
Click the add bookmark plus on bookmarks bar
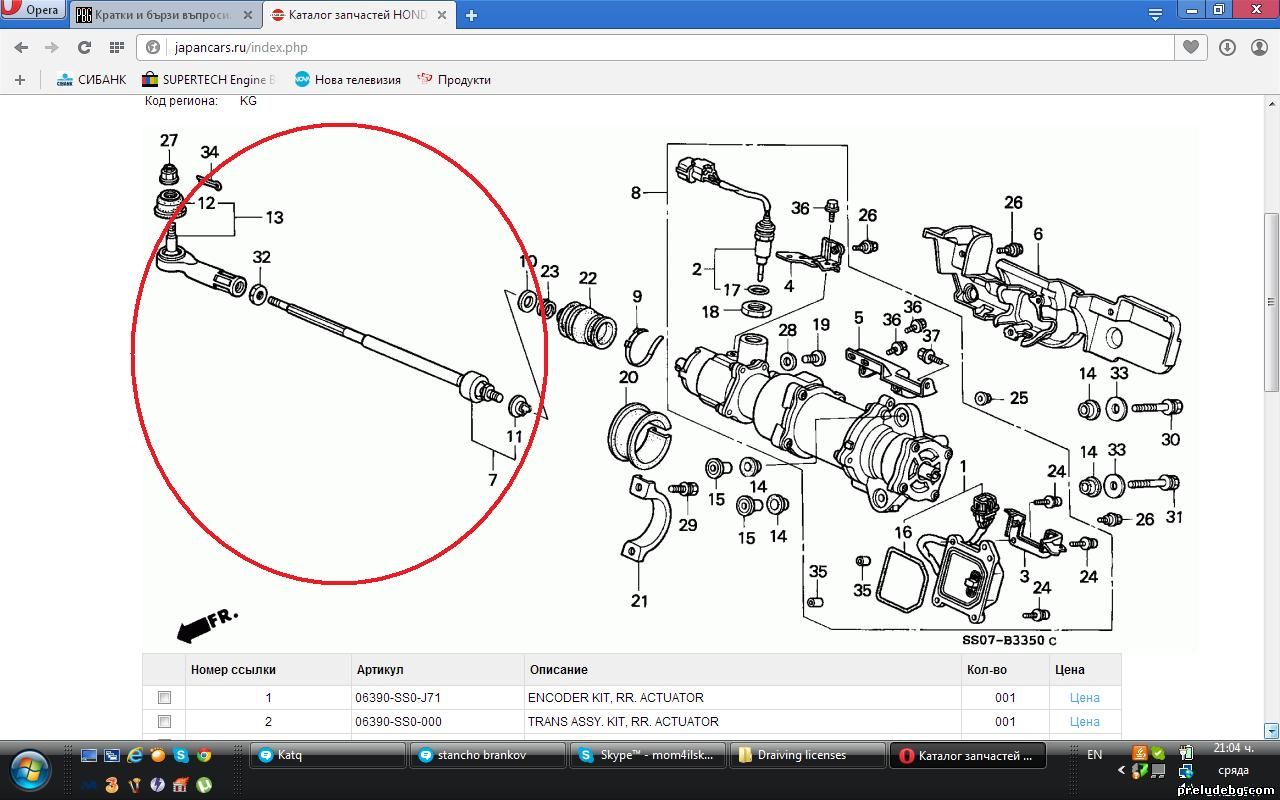tap(19, 80)
